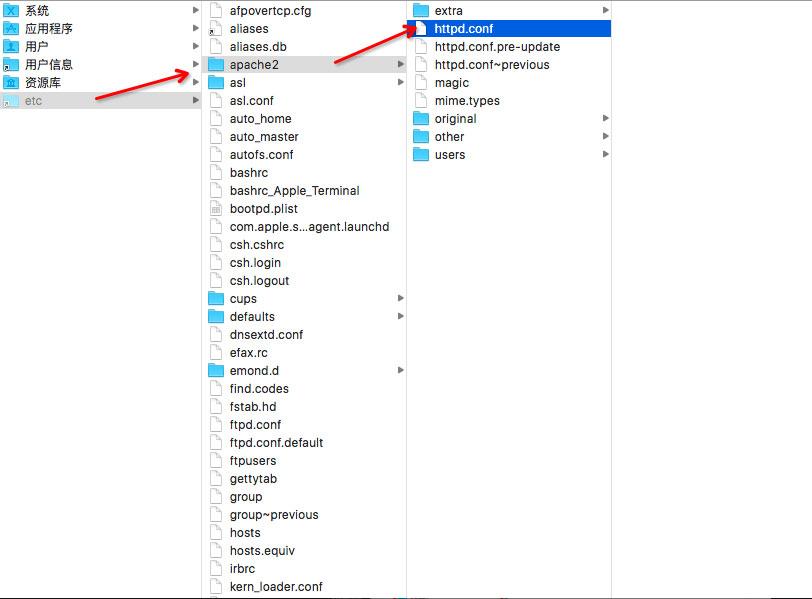Click the users folder icon

pyautogui.click(x=421, y=154)
